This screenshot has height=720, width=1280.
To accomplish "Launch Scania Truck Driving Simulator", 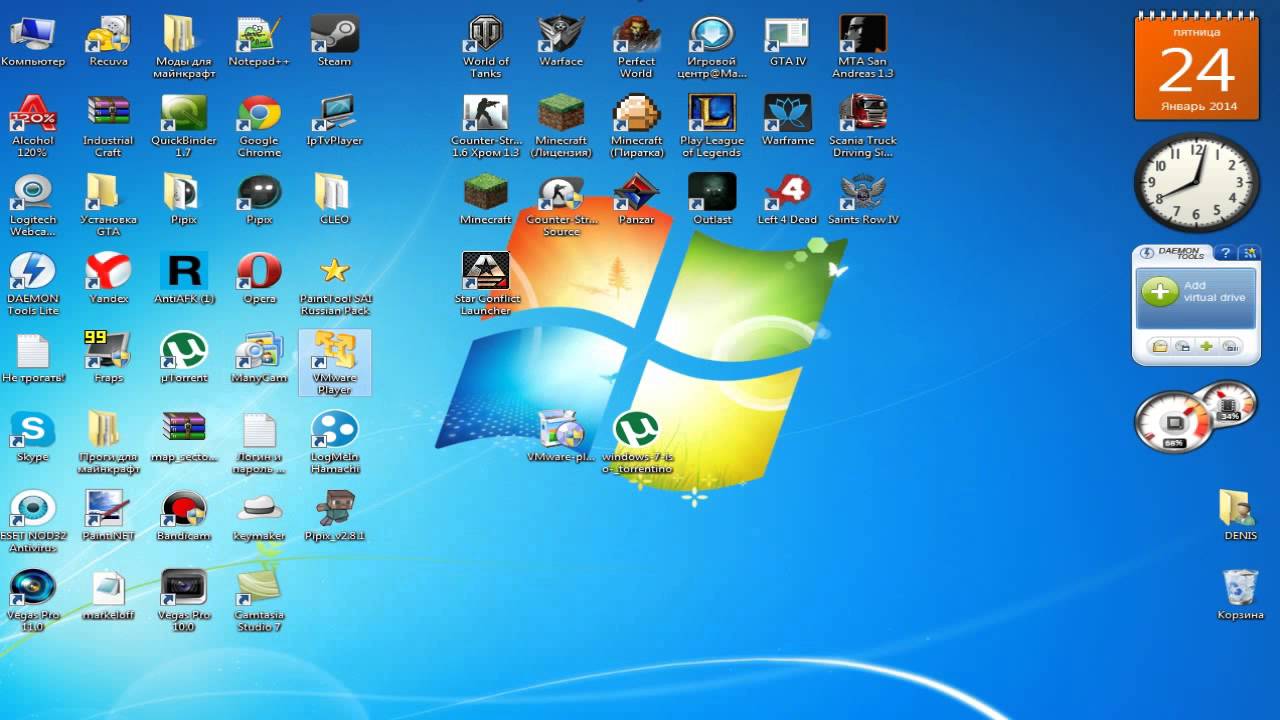I will click(862, 127).
